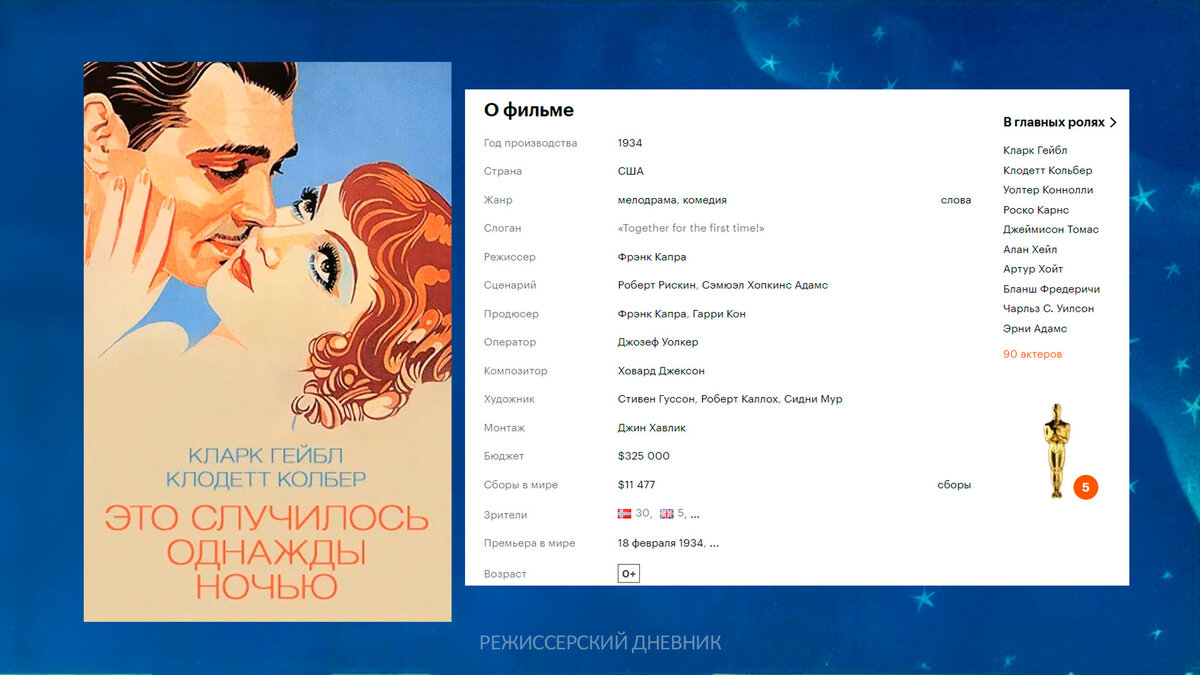This screenshot has height=675, width=1200.
Task: Click the slogan "Together for the first time!"
Action: (691, 228)
